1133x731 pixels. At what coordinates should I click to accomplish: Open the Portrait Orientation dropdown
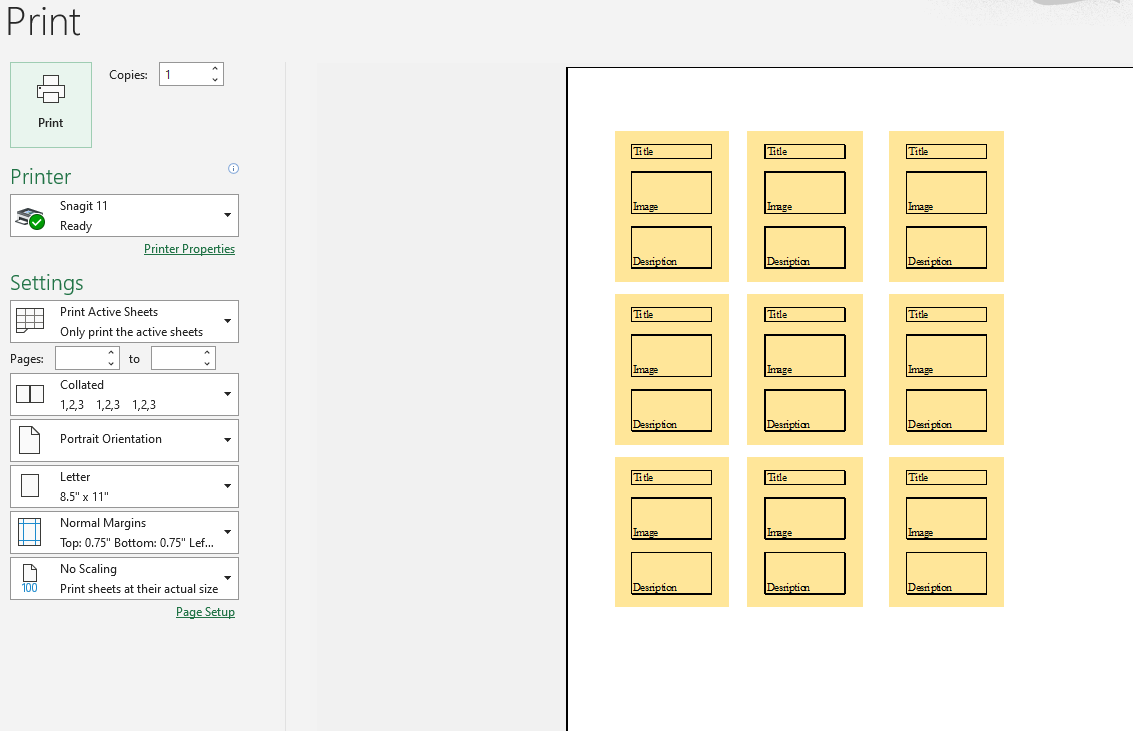point(227,440)
